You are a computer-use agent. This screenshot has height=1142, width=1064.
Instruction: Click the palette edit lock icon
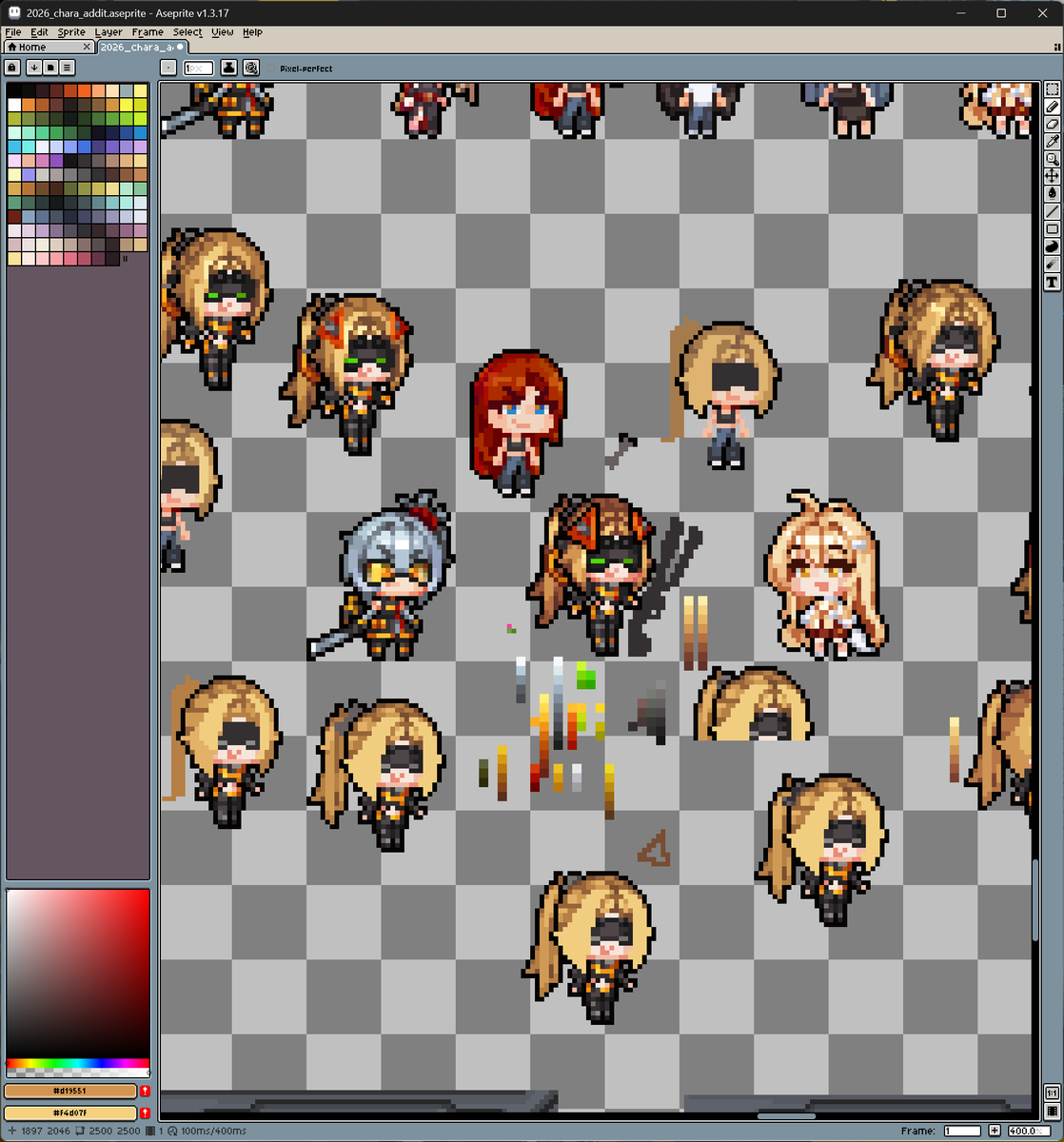coord(12,68)
